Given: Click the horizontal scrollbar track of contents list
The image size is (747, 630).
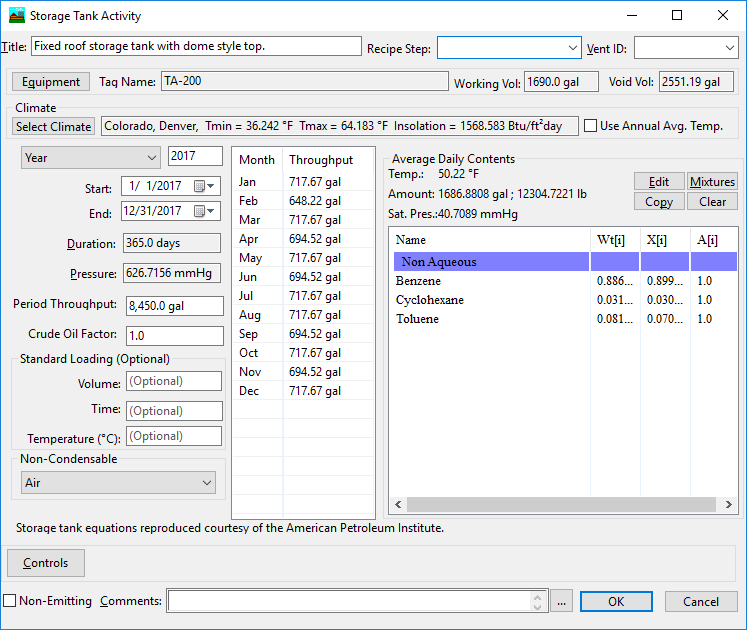Looking at the screenshot, I should (561, 504).
